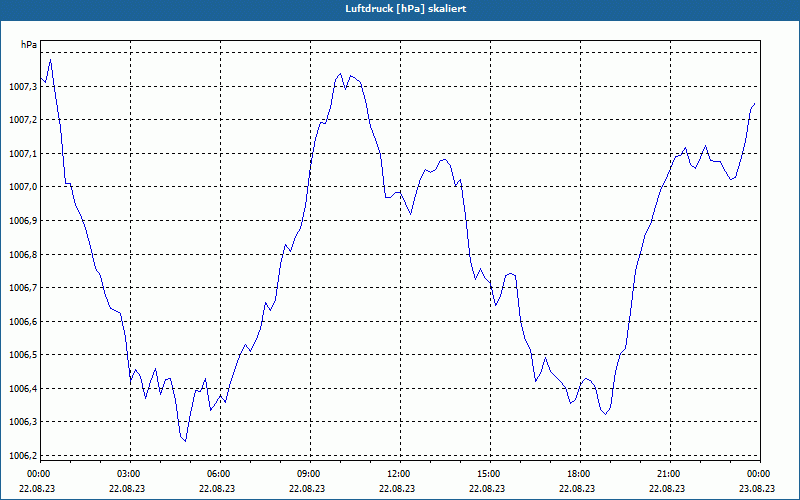Click the 12:00 time axis label

click(400, 474)
